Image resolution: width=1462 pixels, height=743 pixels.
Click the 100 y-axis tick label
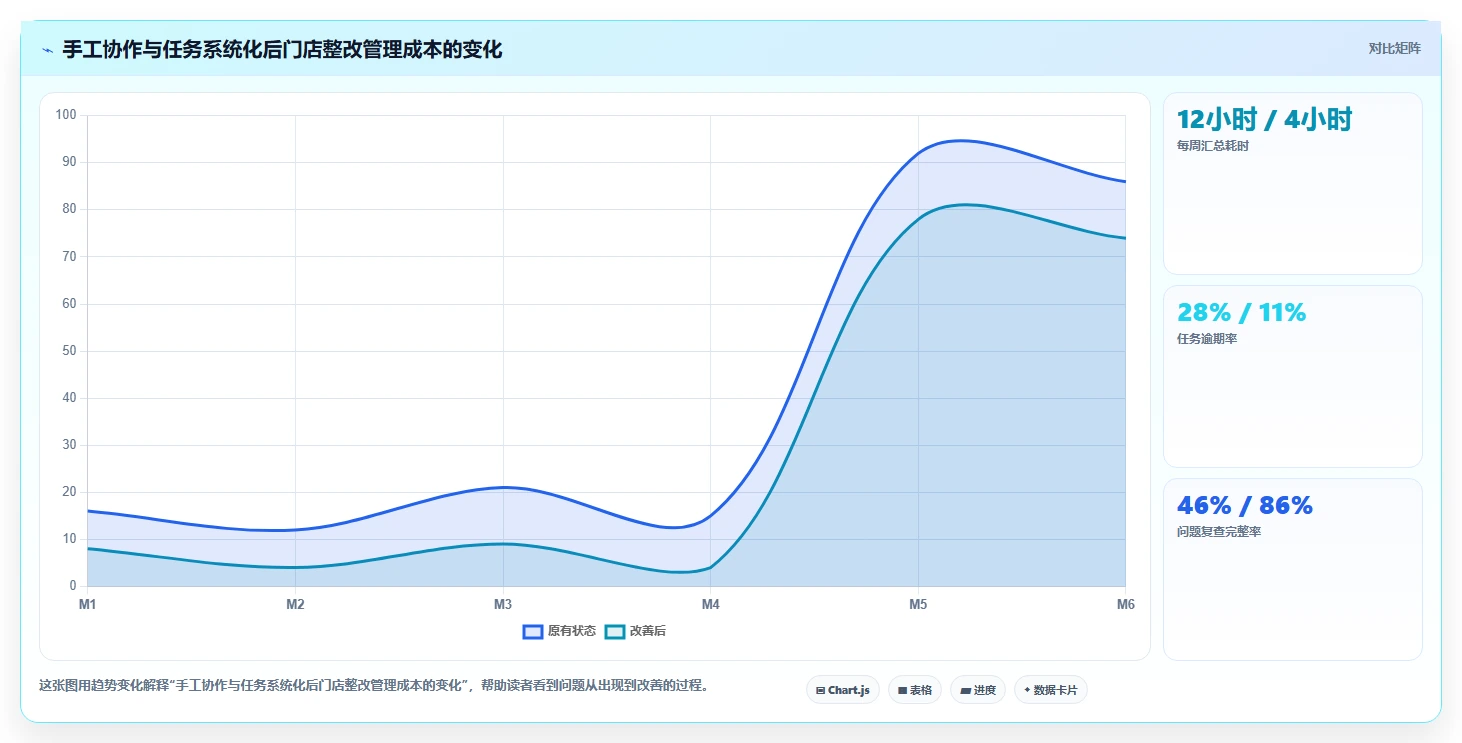[x=66, y=115]
